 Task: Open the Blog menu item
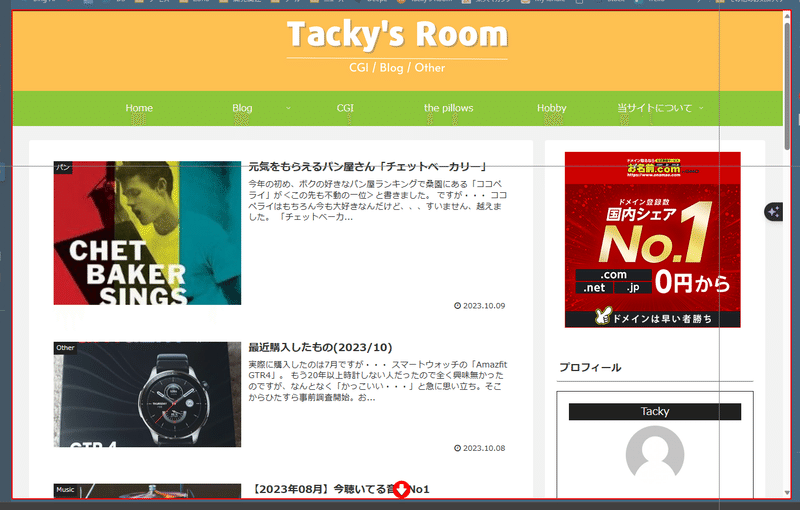(x=242, y=108)
